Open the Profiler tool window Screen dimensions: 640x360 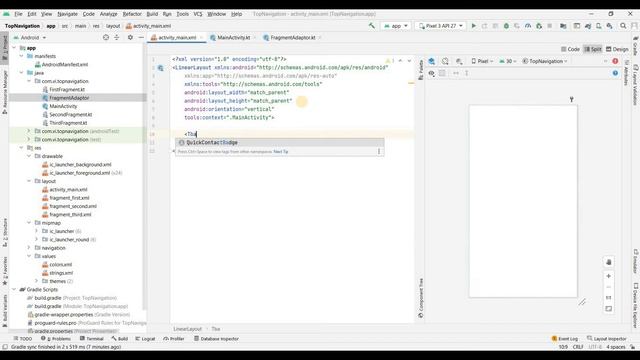pos(174,339)
